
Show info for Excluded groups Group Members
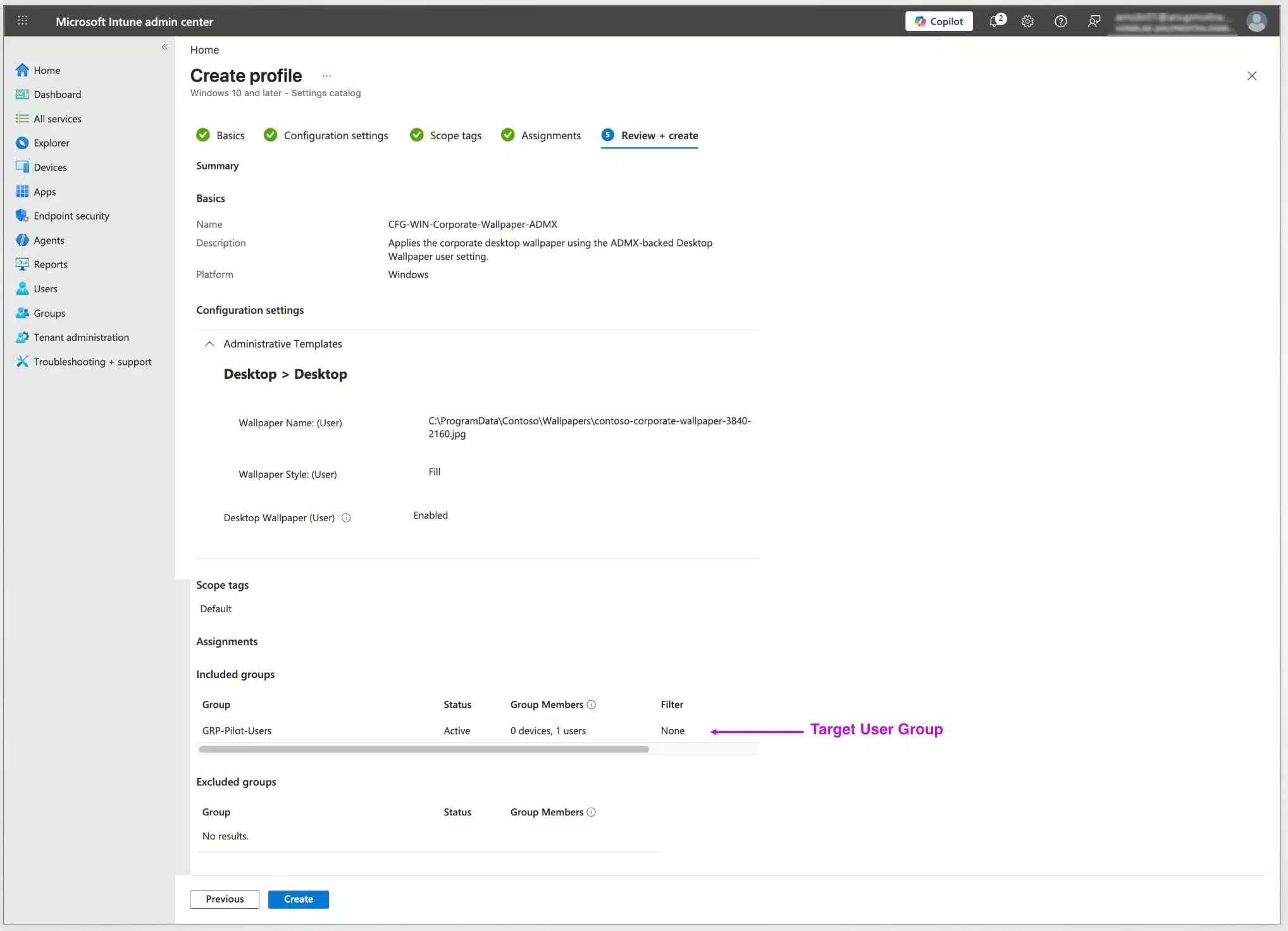click(x=591, y=812)
